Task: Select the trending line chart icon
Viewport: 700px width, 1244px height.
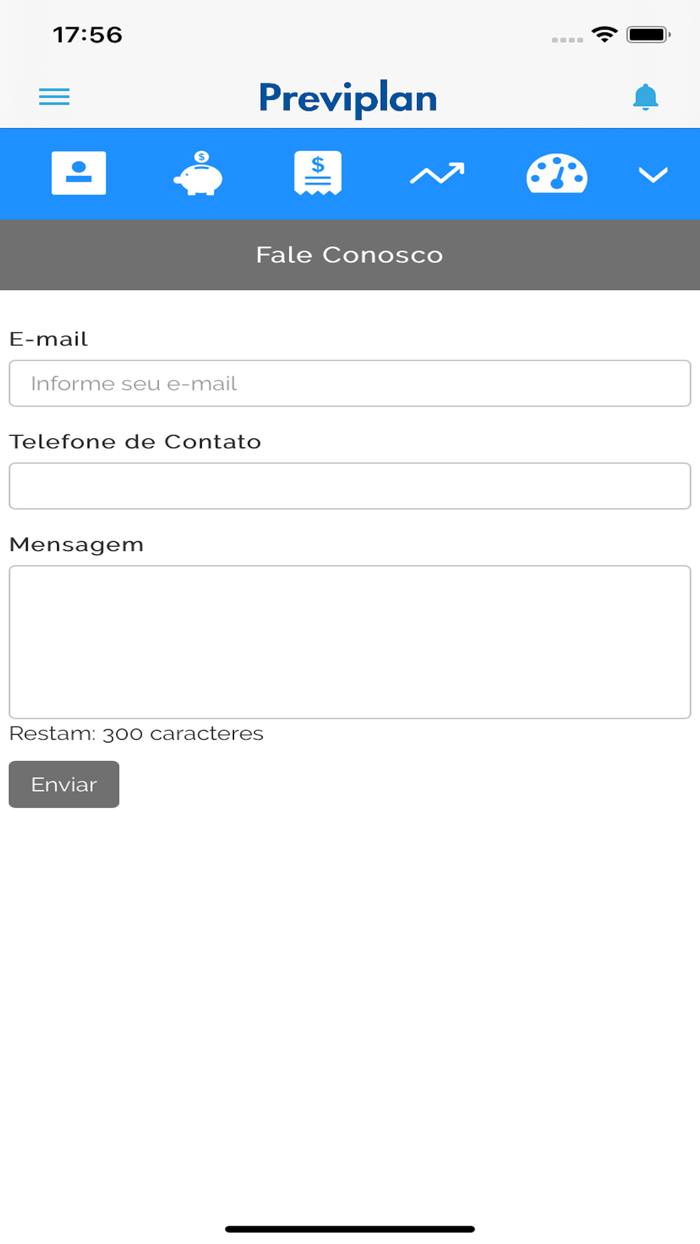Action: point(437,174)
